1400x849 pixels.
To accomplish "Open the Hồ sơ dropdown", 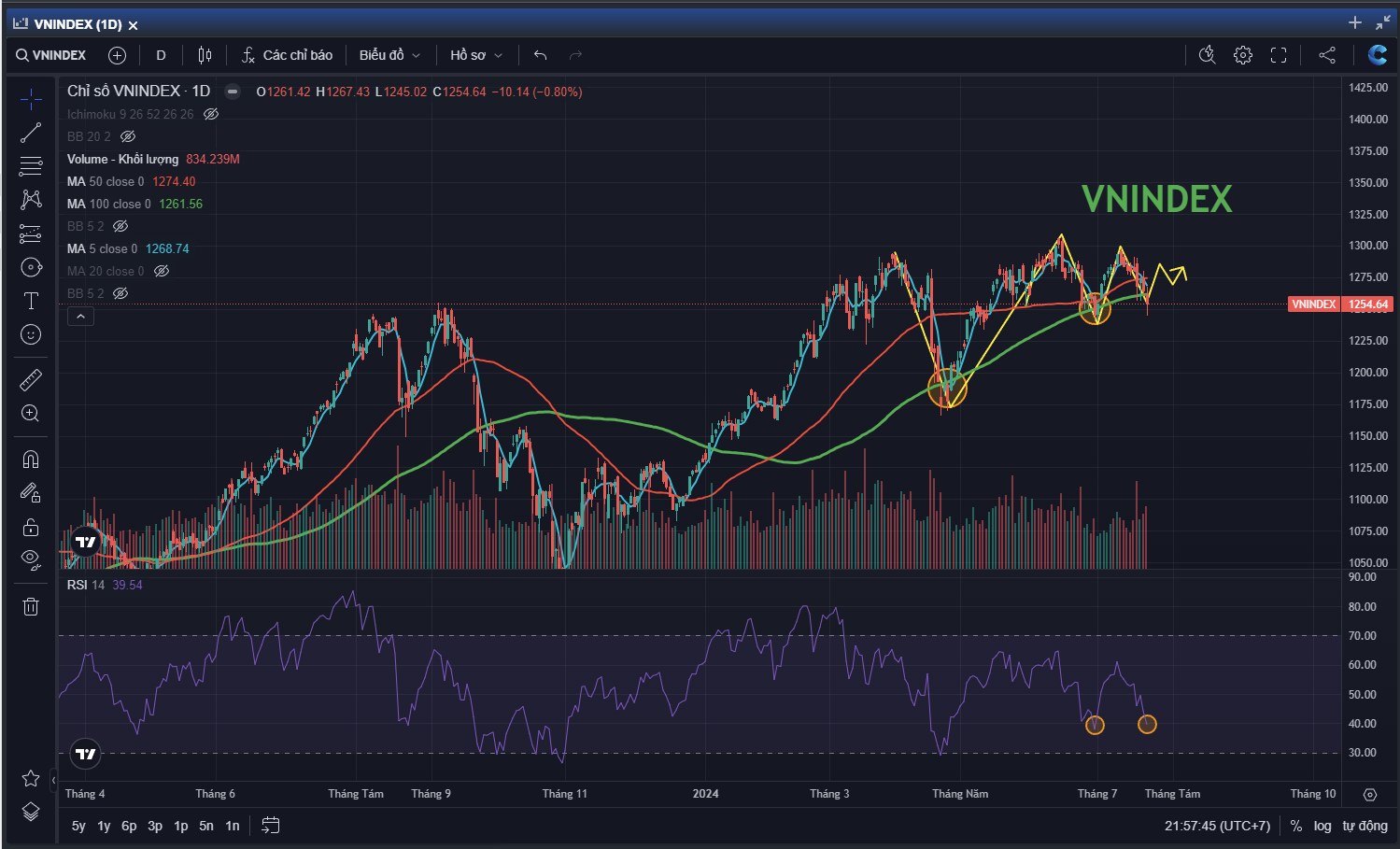I will pos(476,55).
